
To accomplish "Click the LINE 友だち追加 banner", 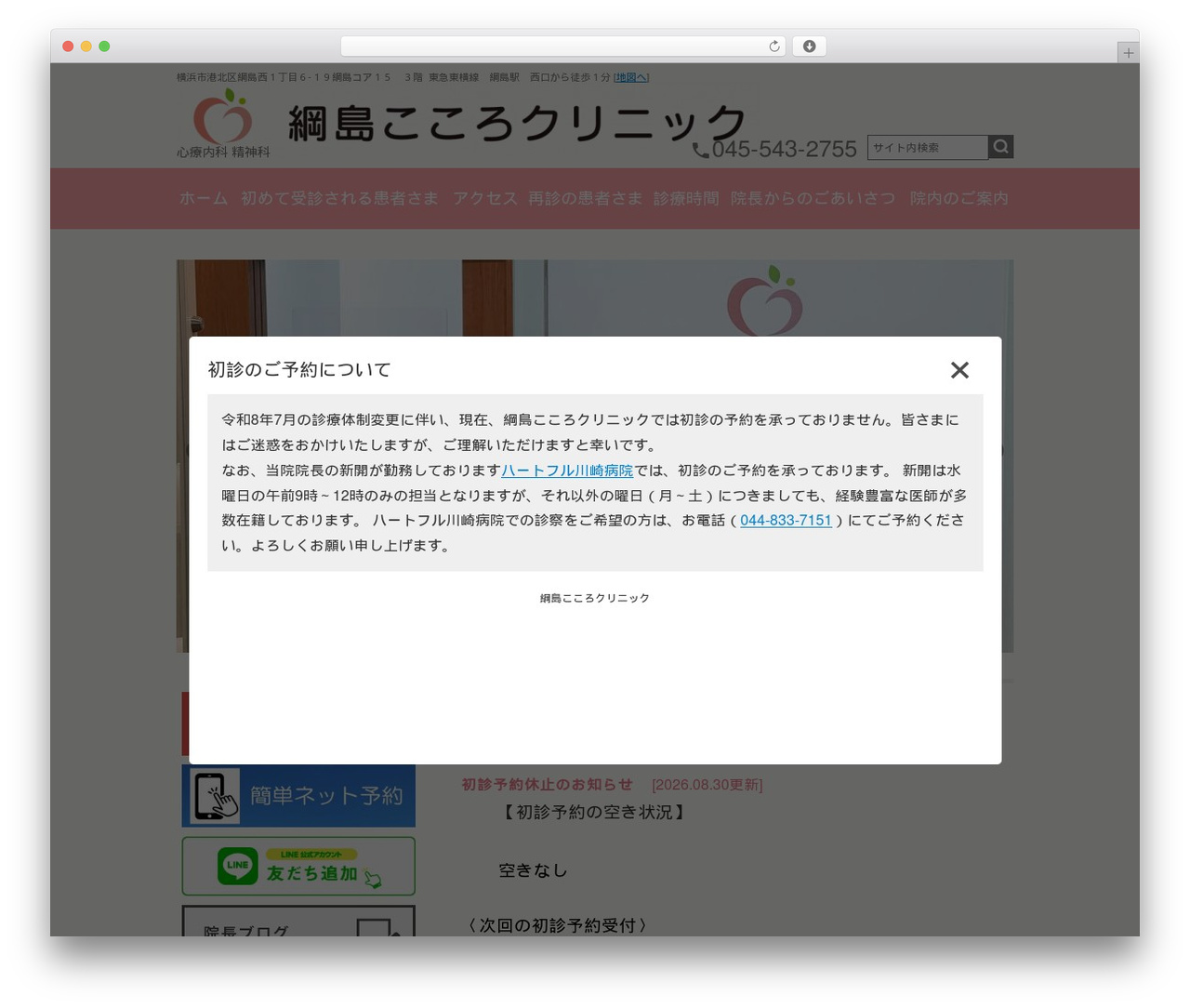I will click(298, 866).
